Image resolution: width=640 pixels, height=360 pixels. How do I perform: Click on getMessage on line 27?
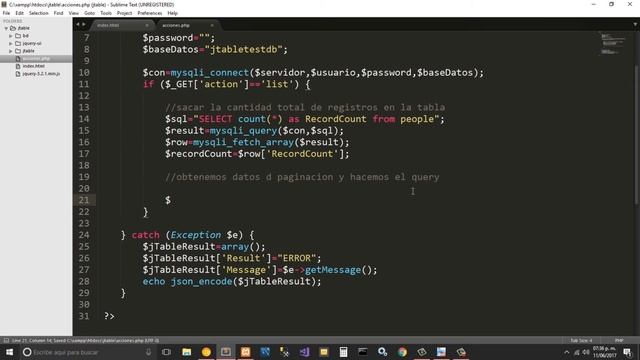click(333, 270)
